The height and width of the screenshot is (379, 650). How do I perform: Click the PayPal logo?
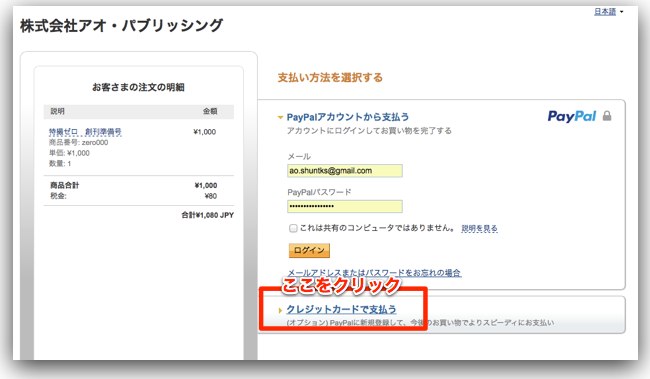pyautogui.click(x=572, y=116)
